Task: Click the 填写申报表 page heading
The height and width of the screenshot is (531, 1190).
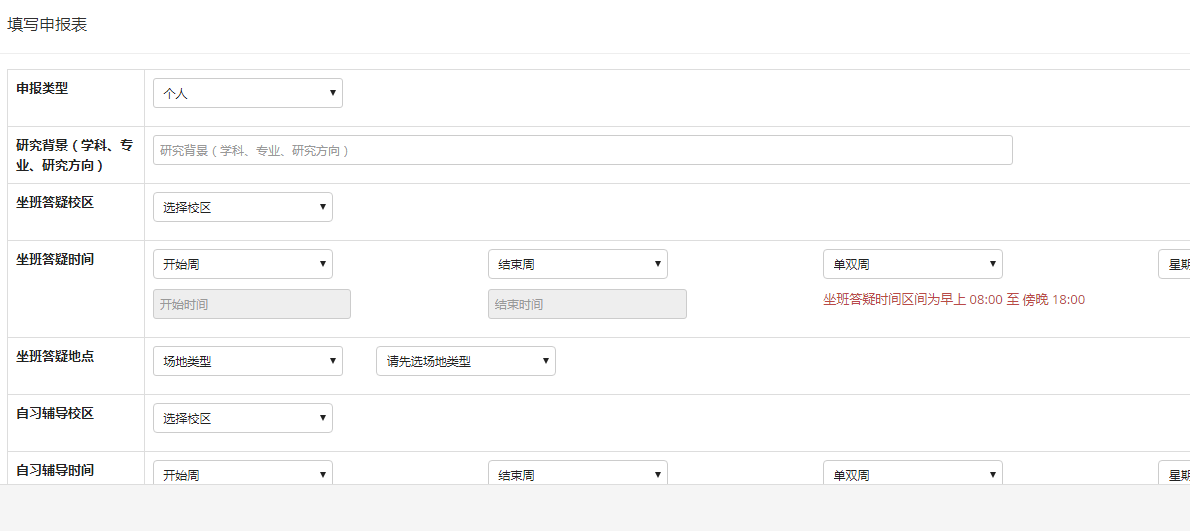Action: tap(47, 25)
